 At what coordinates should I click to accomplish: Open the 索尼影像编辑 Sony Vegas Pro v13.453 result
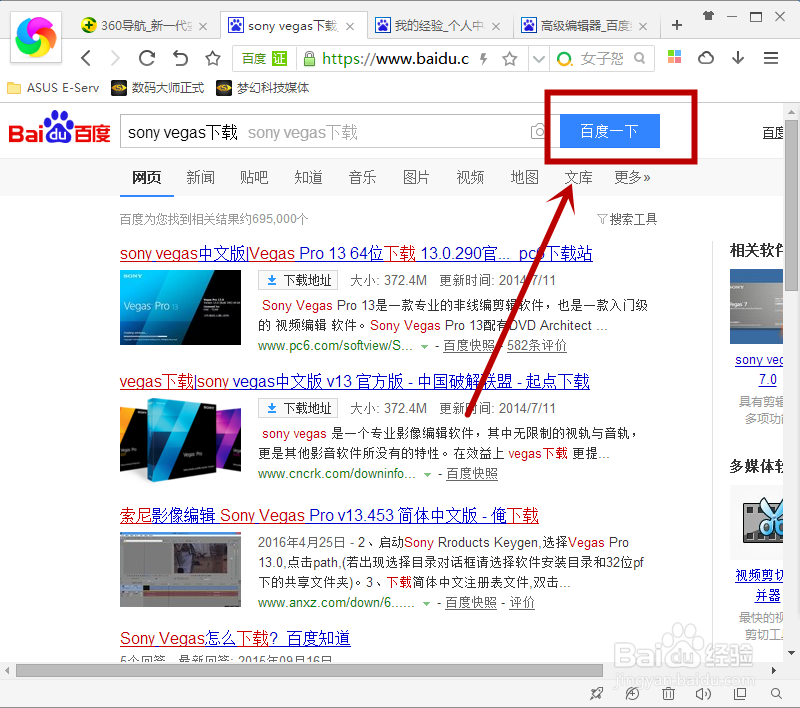[329, 516]
